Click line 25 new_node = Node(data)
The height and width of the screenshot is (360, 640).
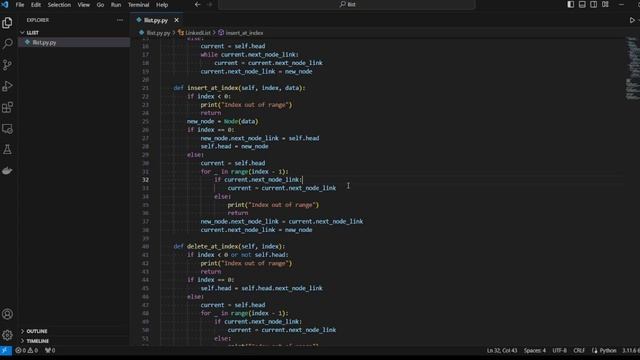click(x=222, y=121)
